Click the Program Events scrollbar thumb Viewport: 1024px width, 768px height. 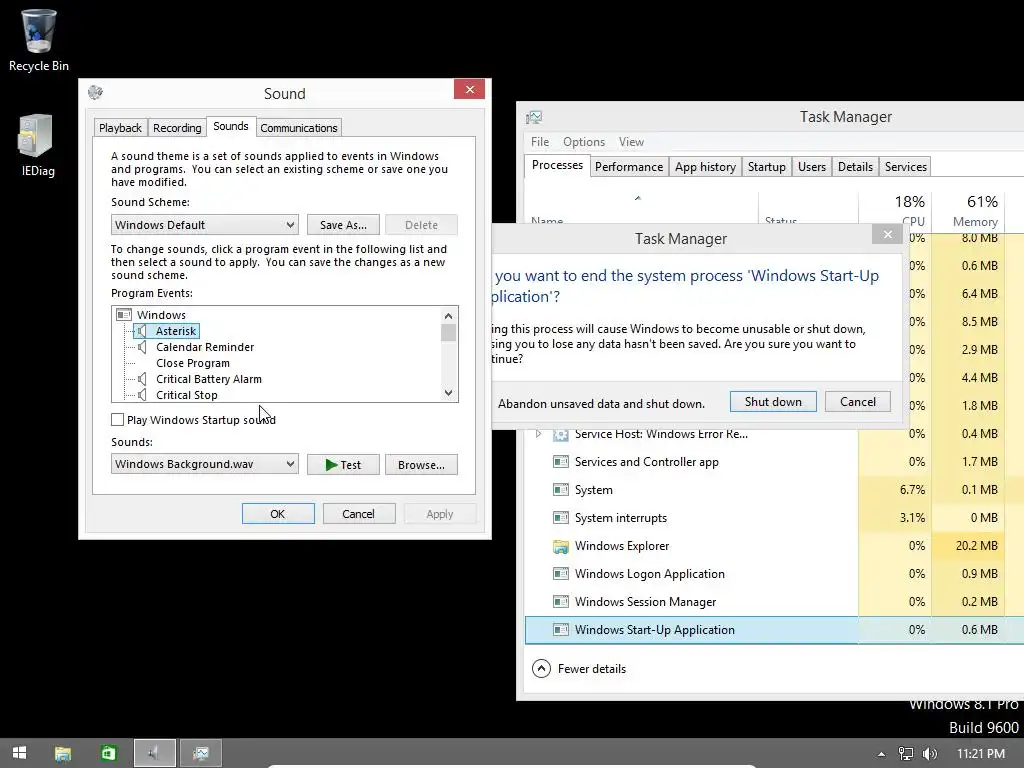[448, 332]
